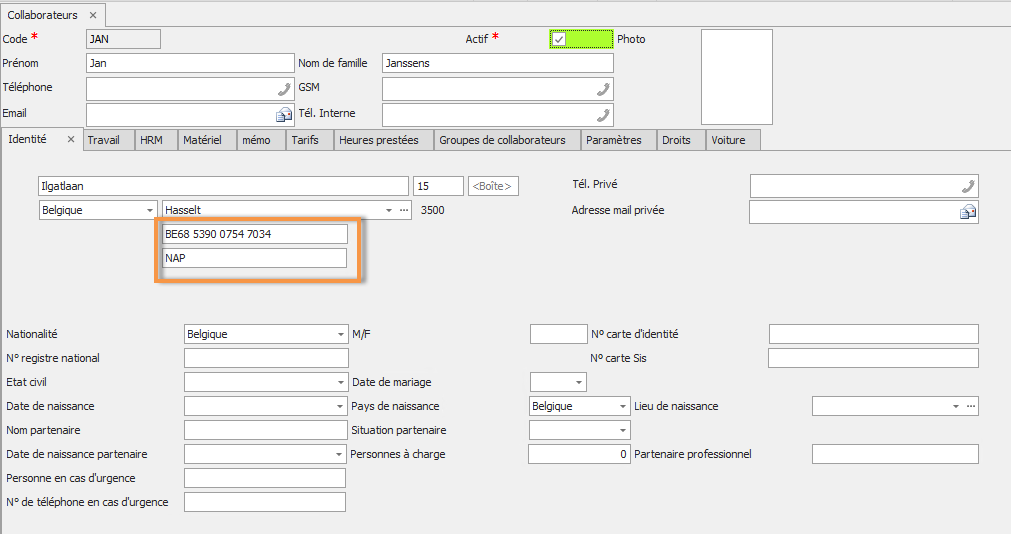The image size is (1011, 534).
Task: Open the Groupes de collaborateurs tab
Action: [507, 140]
